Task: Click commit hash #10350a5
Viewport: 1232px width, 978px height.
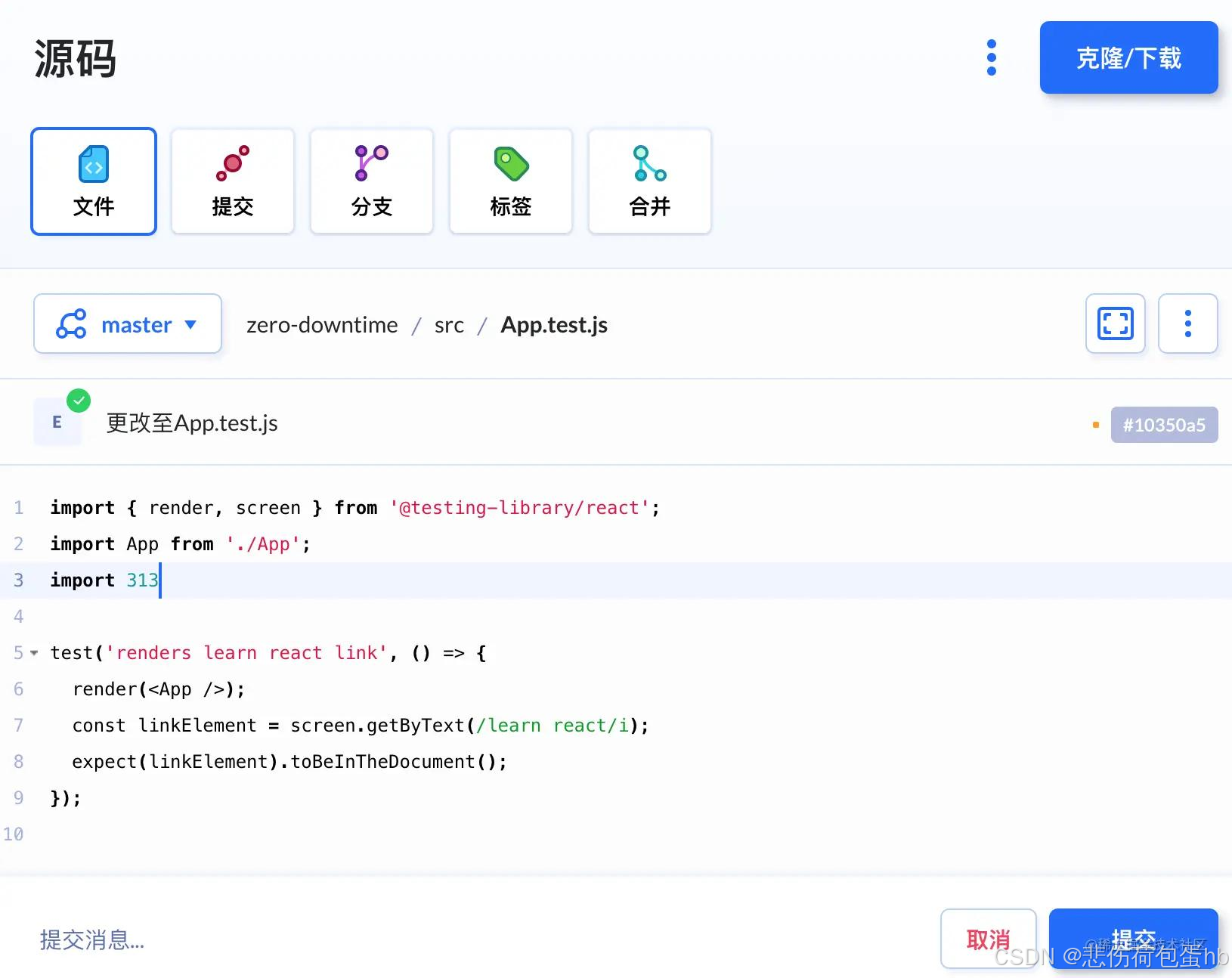Action: click(x=1164, y=425)
